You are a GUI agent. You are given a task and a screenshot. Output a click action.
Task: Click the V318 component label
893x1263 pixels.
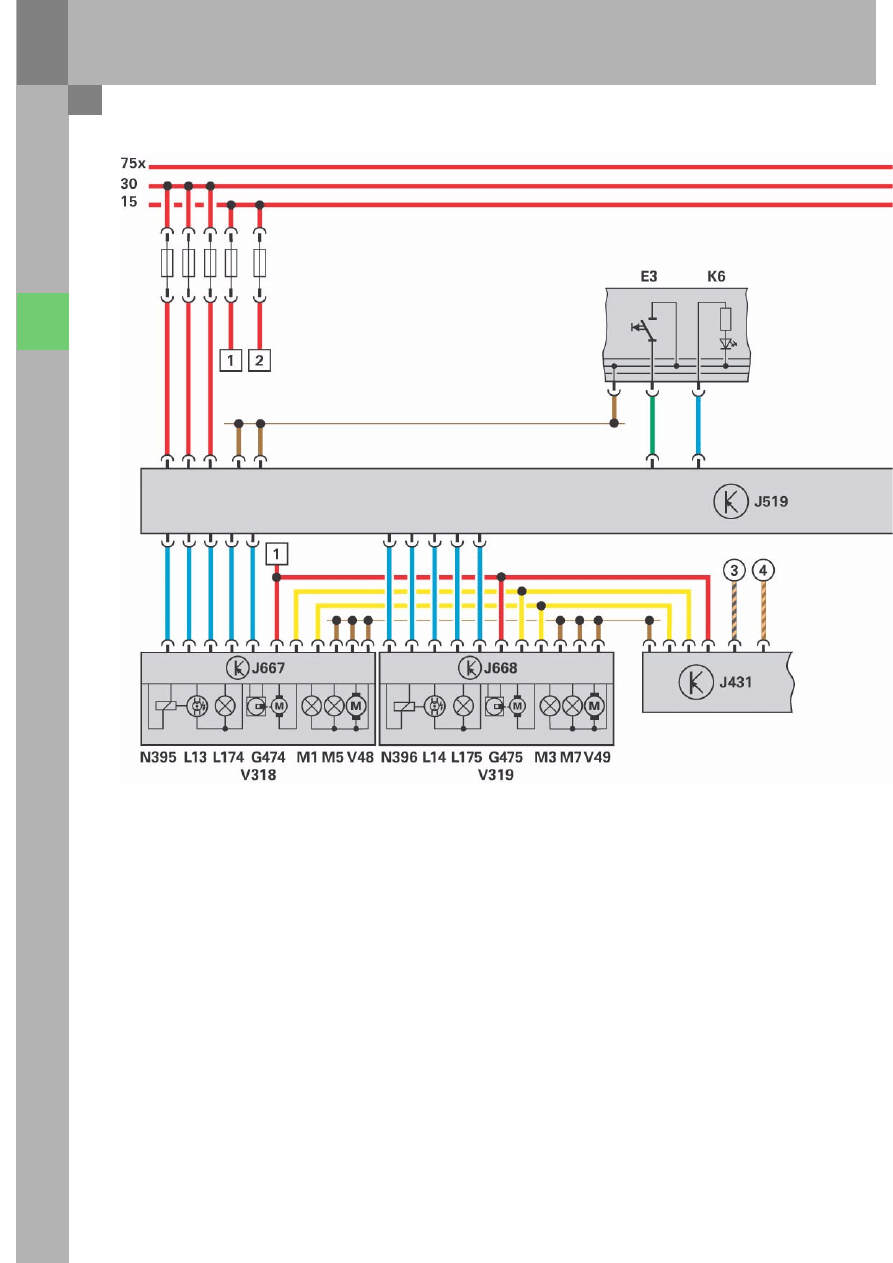click(259, 775)
